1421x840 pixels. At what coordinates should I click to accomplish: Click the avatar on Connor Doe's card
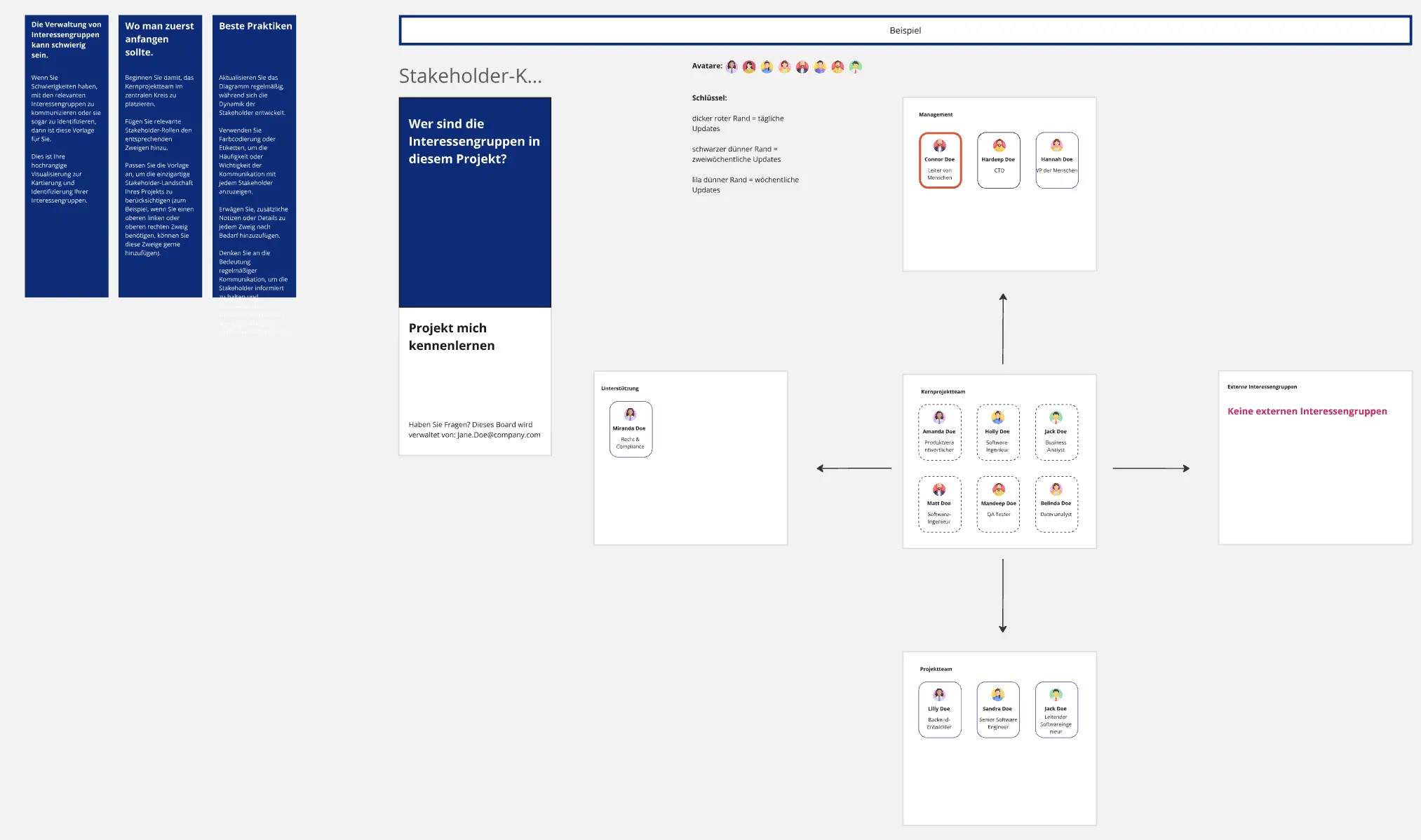[940, 146]
